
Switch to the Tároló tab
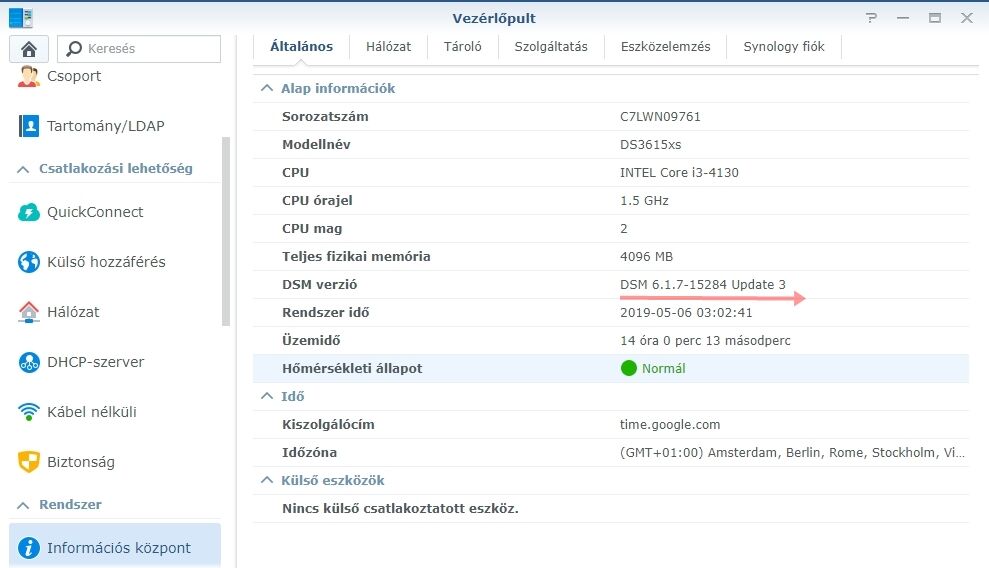(462, 46)
